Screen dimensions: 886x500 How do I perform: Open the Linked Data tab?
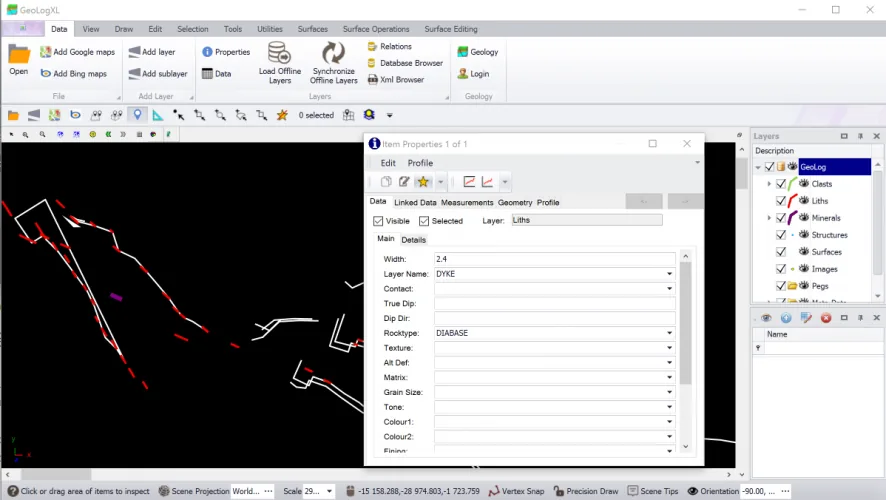[x=415, y=202]
